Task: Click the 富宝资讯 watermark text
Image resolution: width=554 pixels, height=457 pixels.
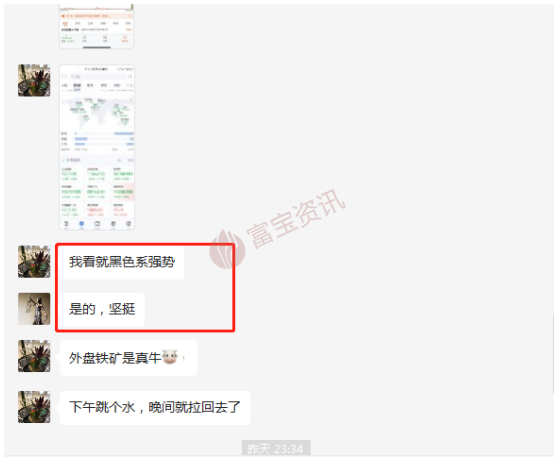Action: coord(295,219)
